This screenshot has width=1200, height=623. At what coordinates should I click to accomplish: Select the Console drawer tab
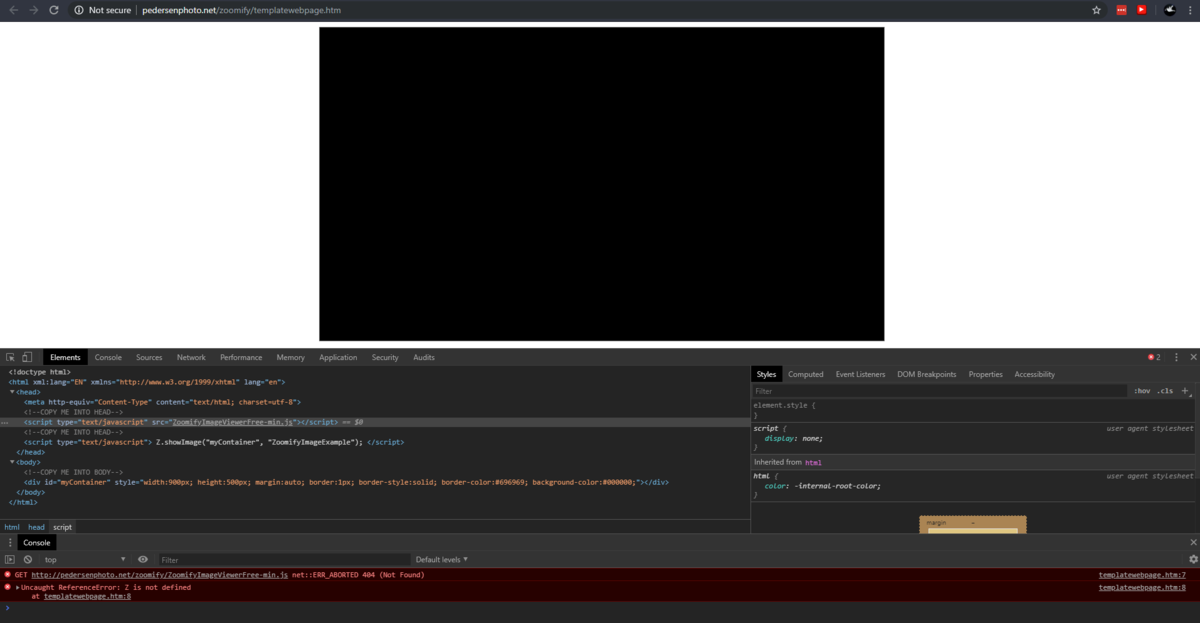37,543
